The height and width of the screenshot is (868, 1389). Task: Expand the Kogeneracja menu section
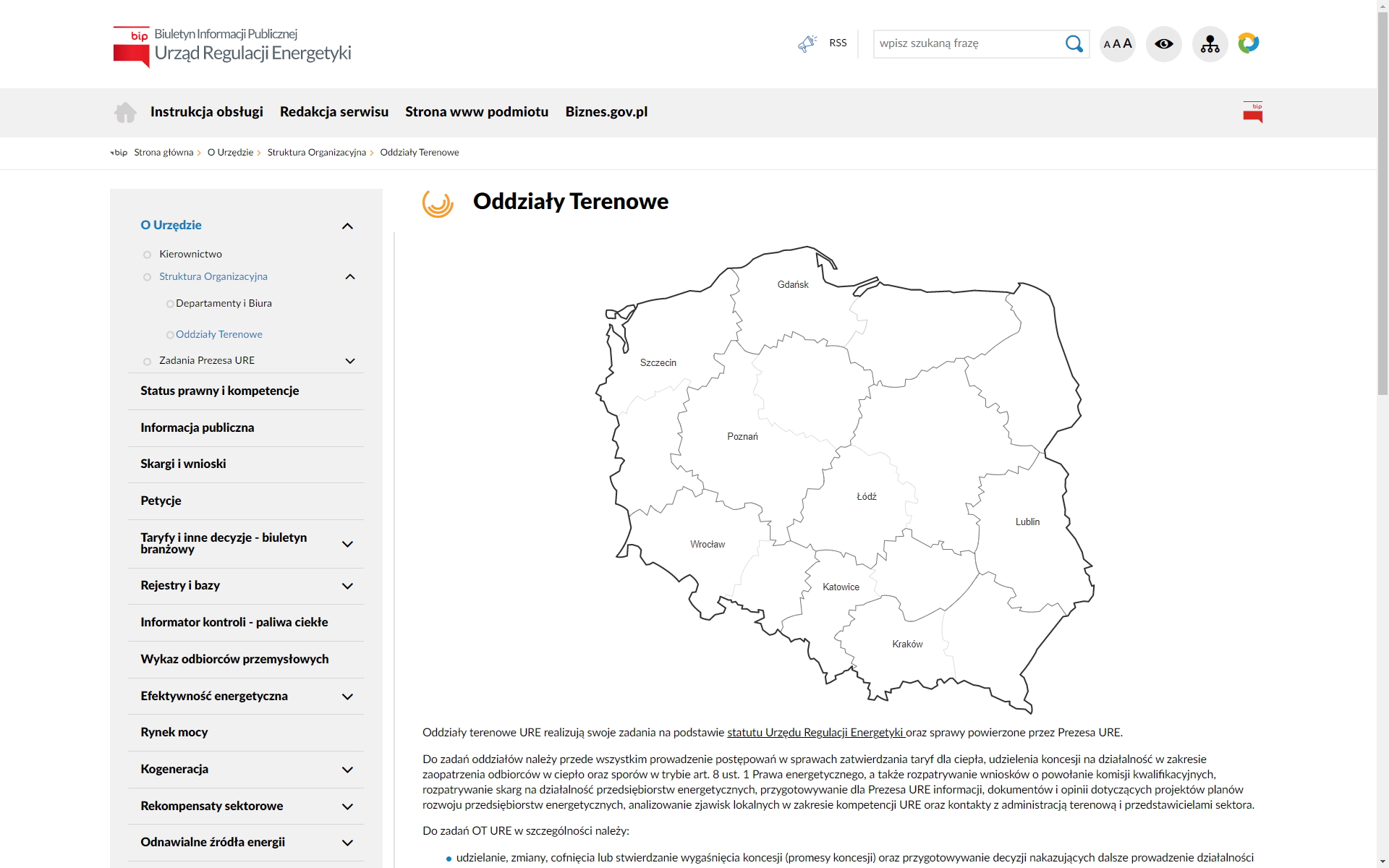tap(347, 770)
